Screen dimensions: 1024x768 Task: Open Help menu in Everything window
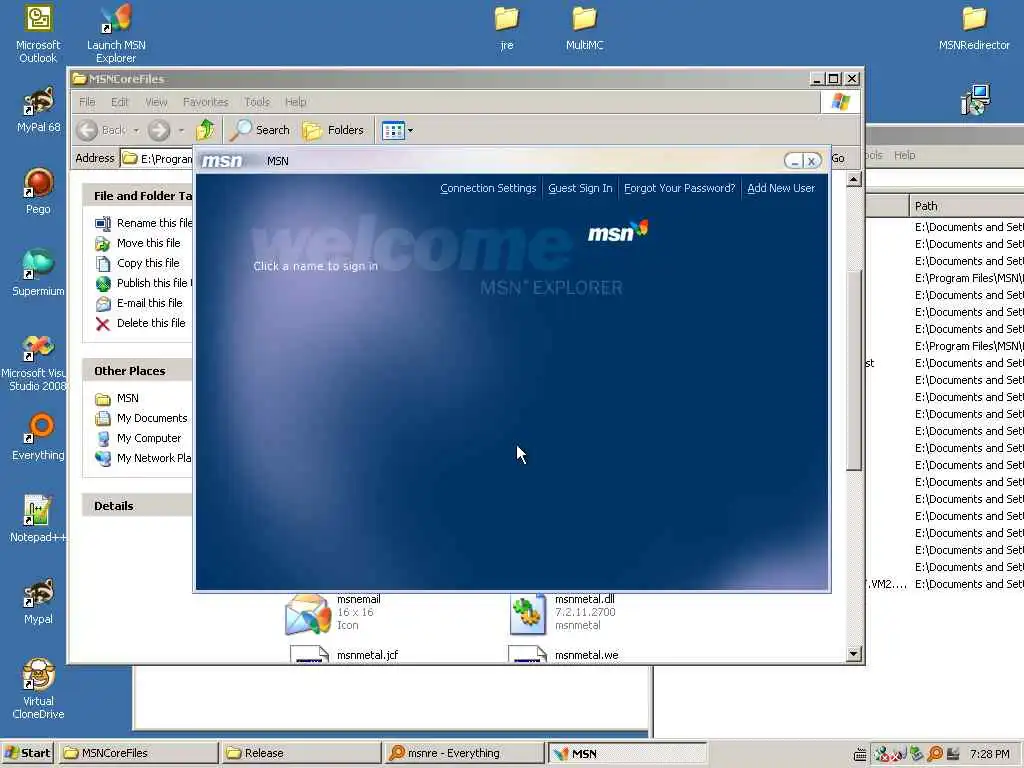[x=904, y=155]
